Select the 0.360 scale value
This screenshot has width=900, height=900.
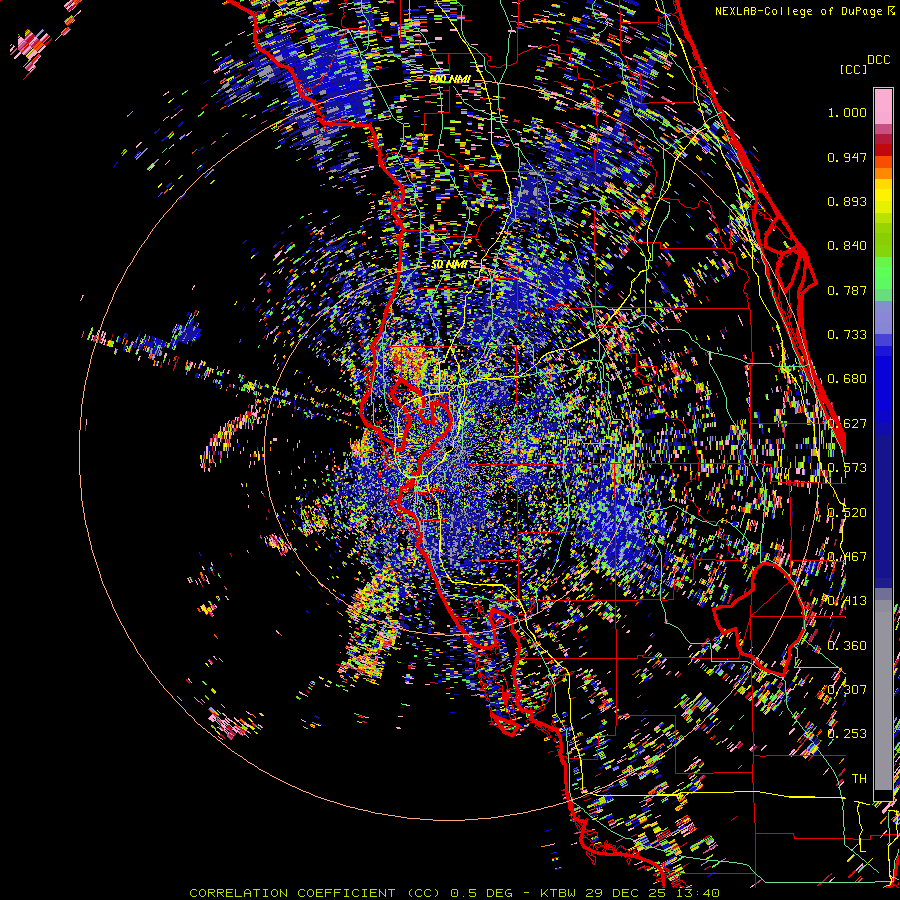pos(847,646)
